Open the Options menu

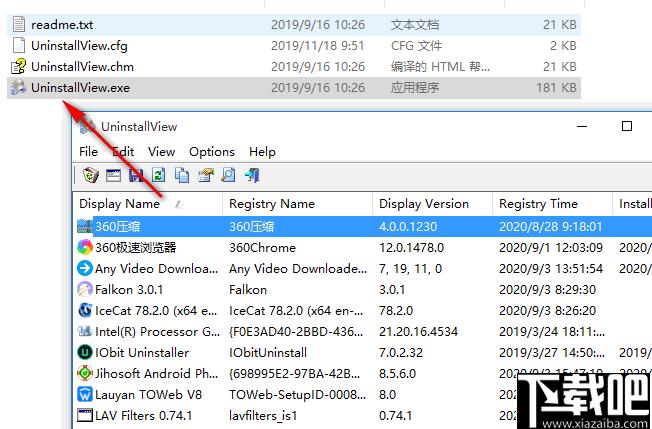[x=211, y=152]
